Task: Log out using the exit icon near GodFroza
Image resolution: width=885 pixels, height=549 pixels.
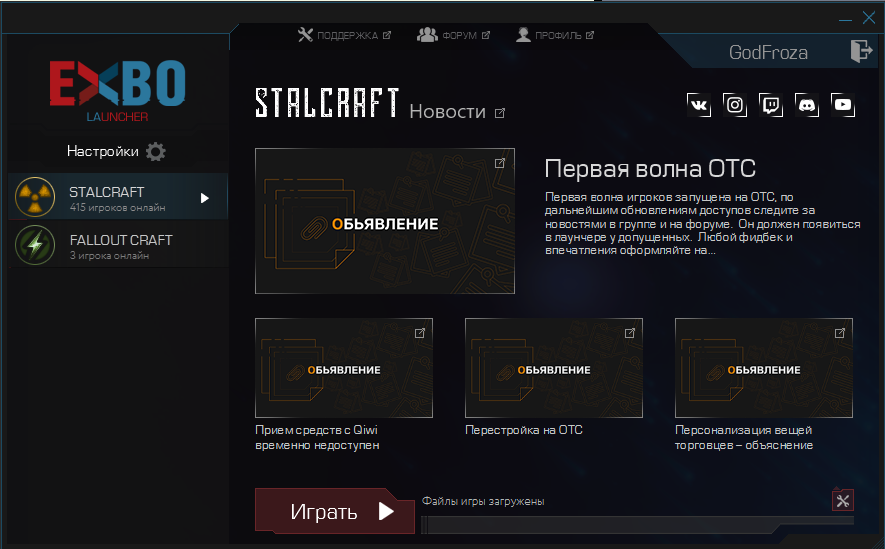Action: 861,51
